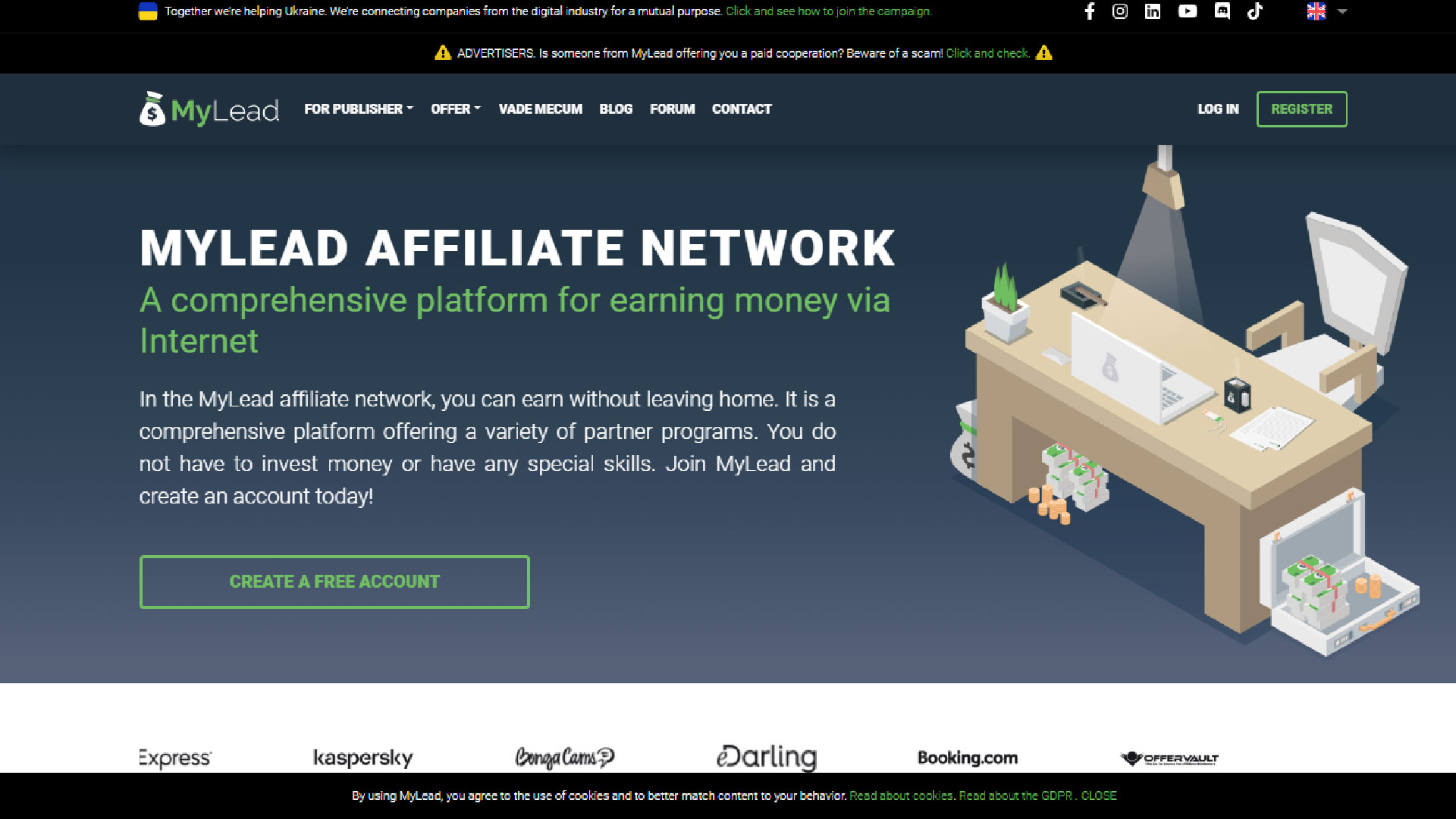Go to the Blog page
The image size is (1456, 819).
[615, 109]
